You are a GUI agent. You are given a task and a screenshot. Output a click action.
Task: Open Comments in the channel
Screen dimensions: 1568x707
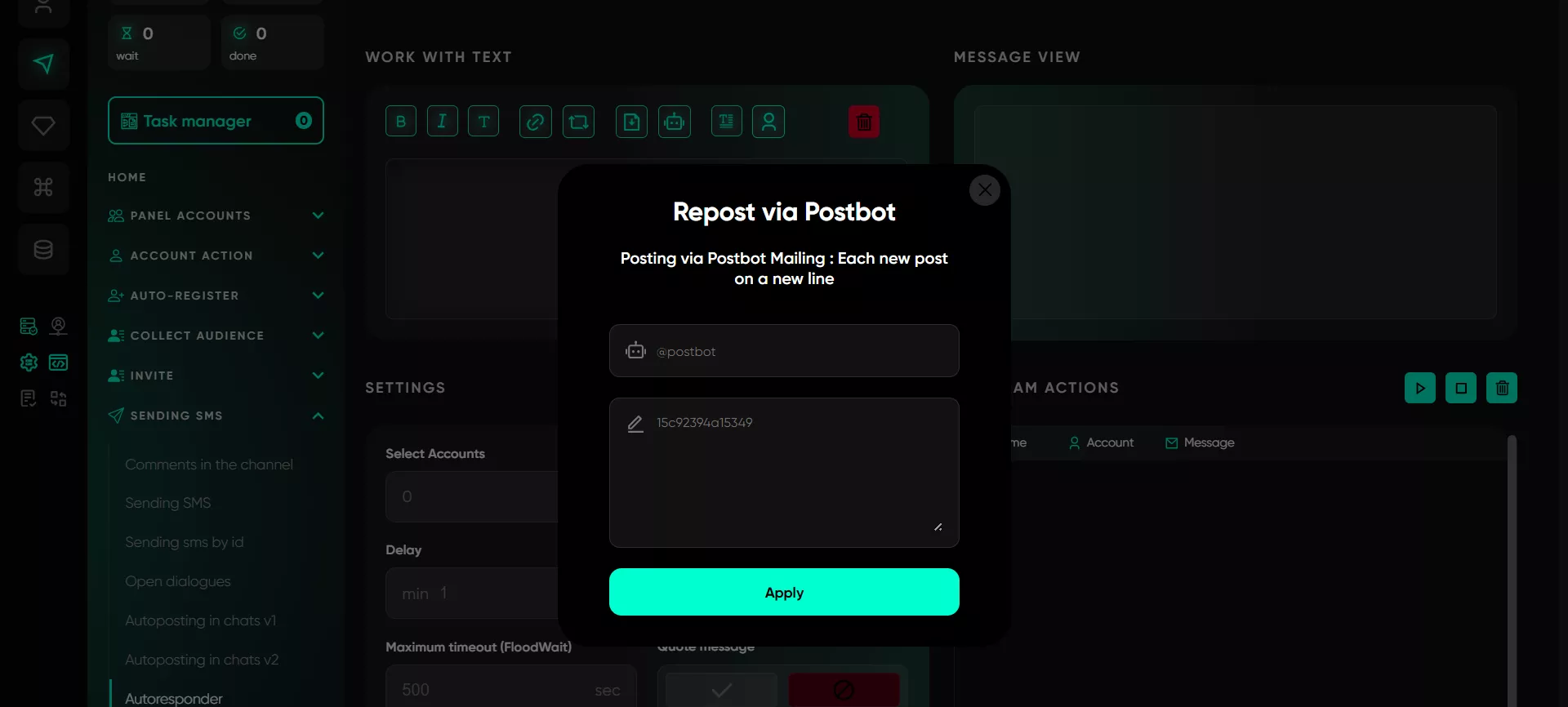[209, 465]
